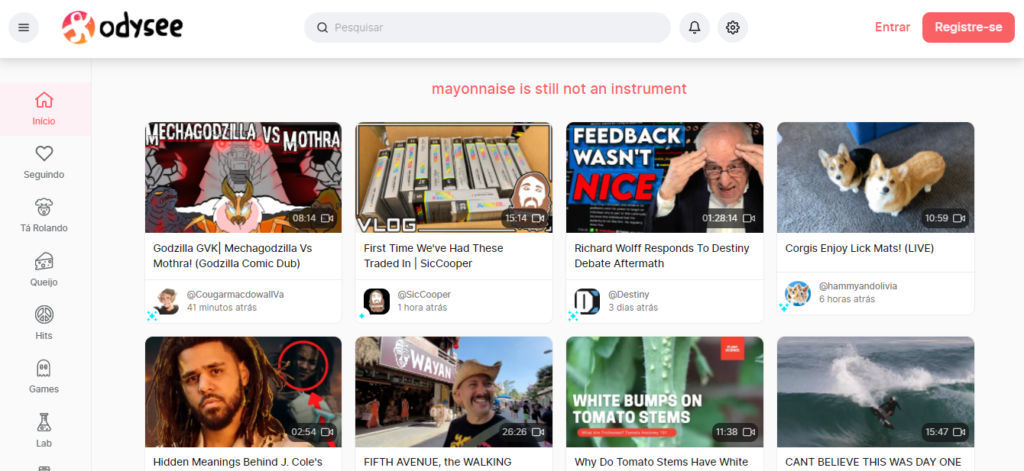Click the 15:14 duration badge on the SicCooper video
Screen dimensions: 1024x471
coord(524,218)
